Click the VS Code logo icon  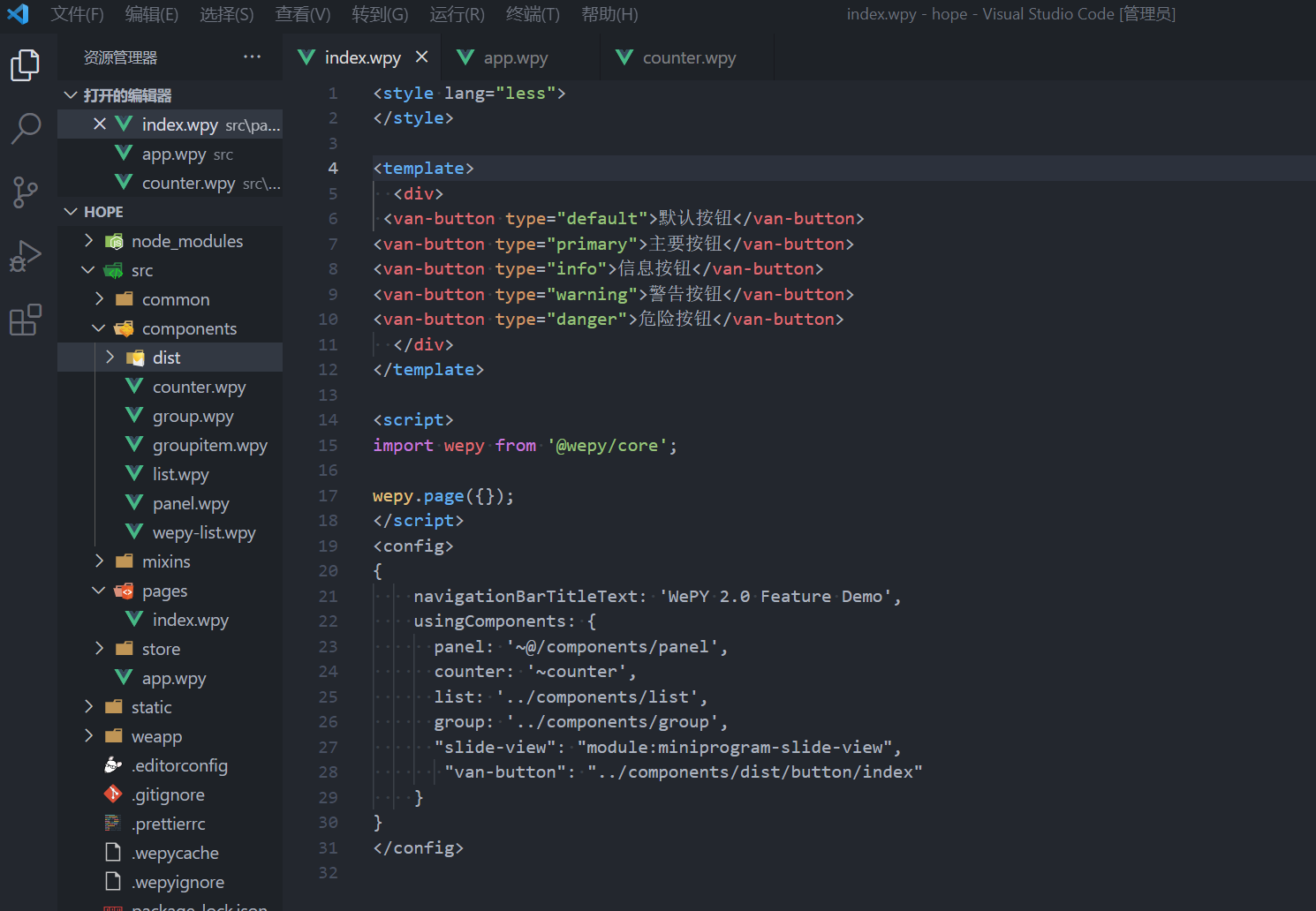18,14
